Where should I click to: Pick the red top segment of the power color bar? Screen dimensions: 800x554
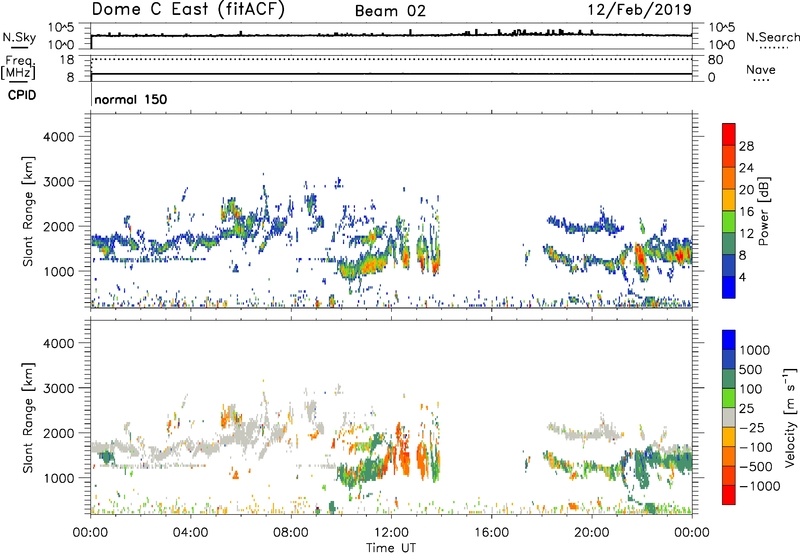click(x=729, y=134)
